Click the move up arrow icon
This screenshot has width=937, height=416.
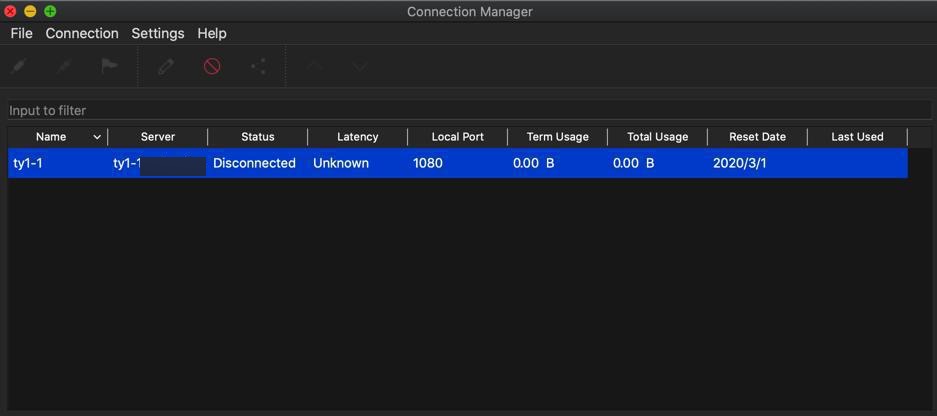point(314,66)
